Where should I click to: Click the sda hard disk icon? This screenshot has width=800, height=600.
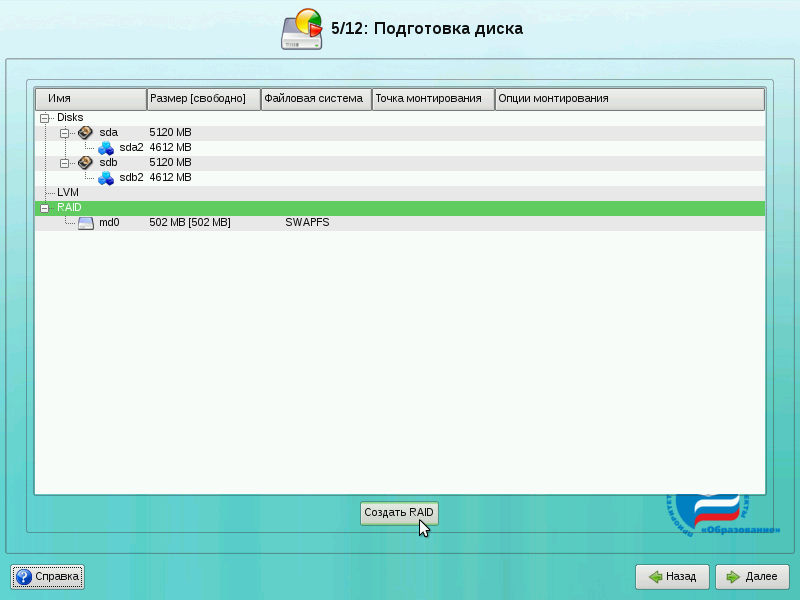[x=85, y=132]
